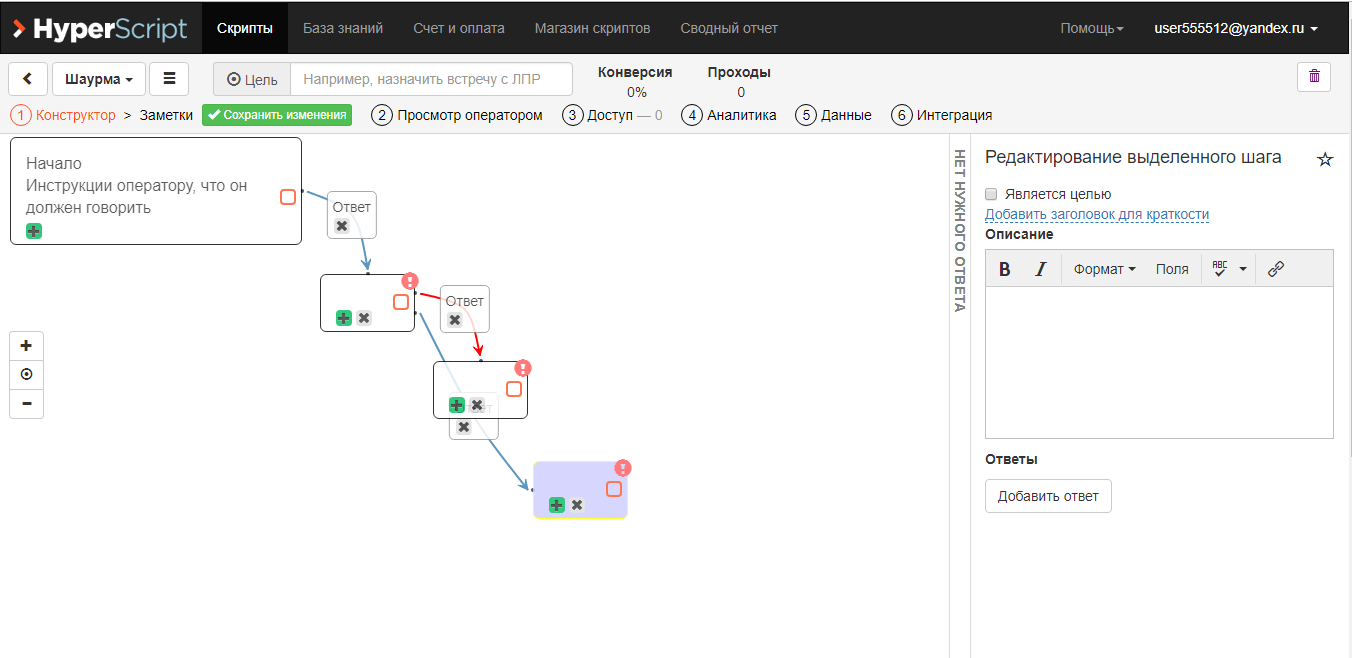The image size is (1352, 658).
Task: Center the canvas view target icon
Action: coord(26,375)
